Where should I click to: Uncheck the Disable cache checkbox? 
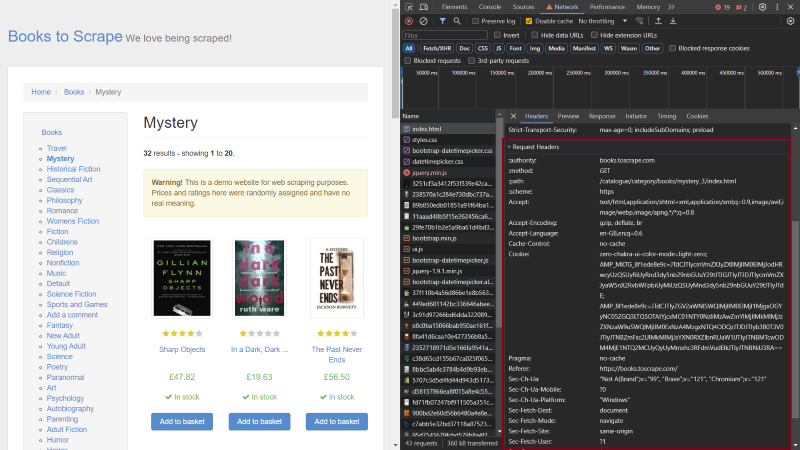527,21
